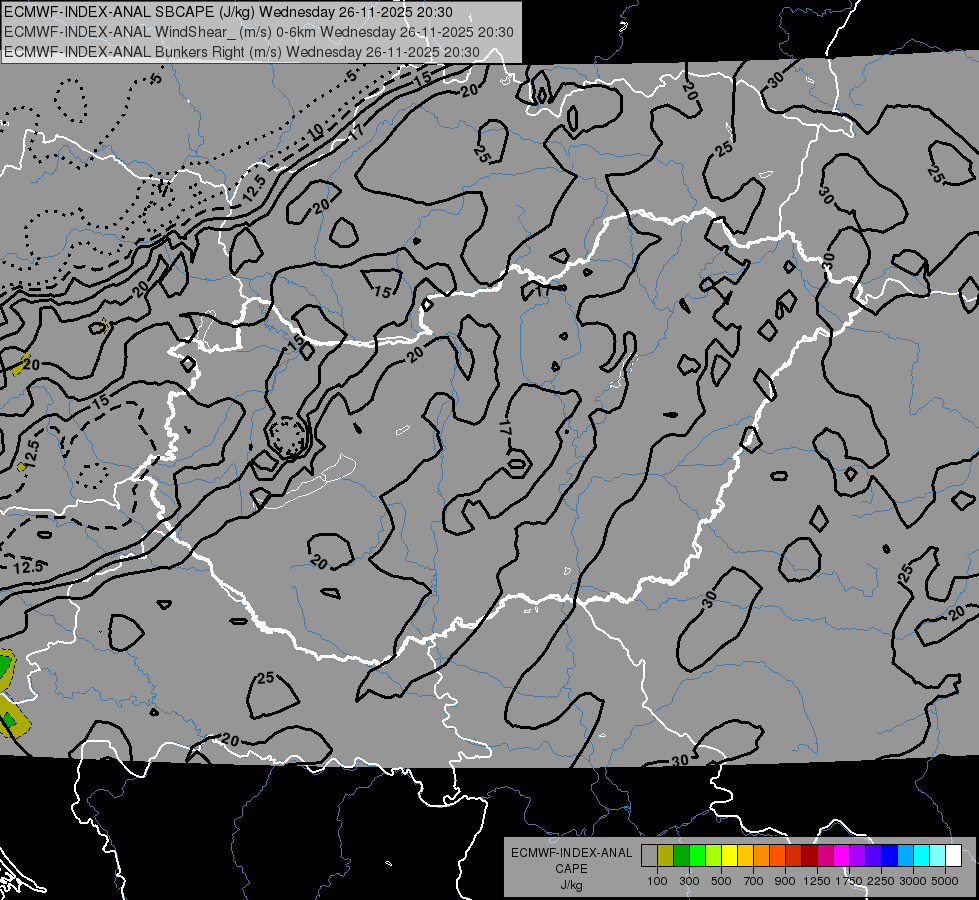The height and width of the screenshot is (900, 979).
Task: Select the cyan swatch right of 3000
Action: [922, 855]
